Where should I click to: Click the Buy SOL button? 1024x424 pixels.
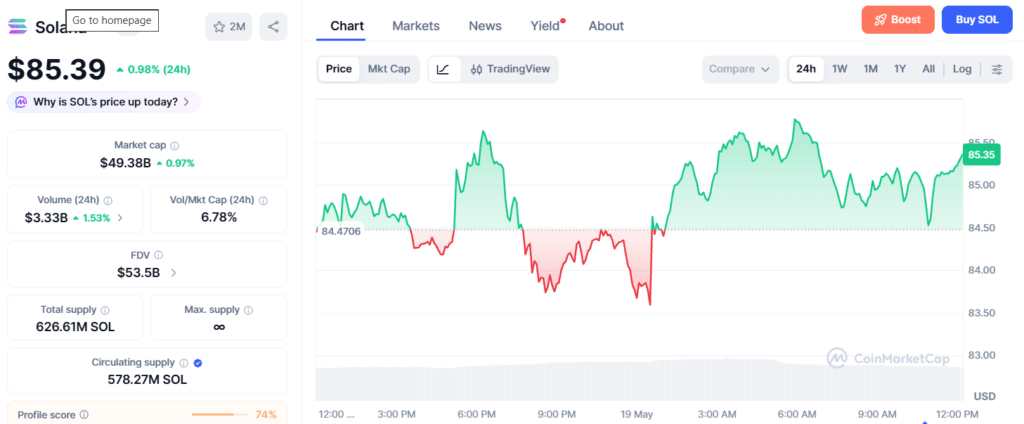point(977,20)
